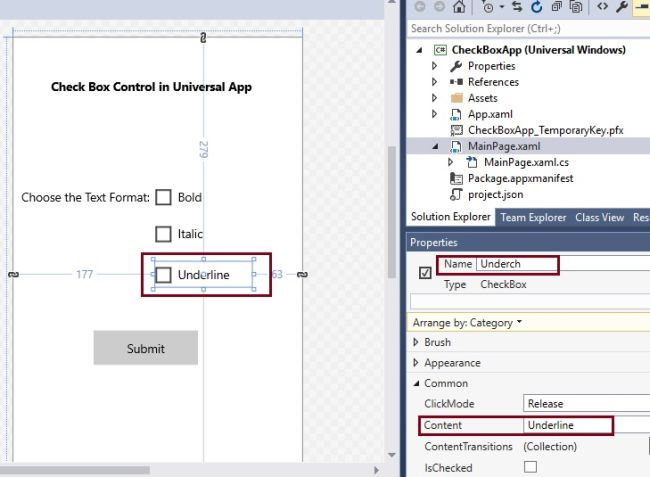Screen dimensions: 650x477
Task: Click the ContentTransitions (Collection) value
Action: 550,447
